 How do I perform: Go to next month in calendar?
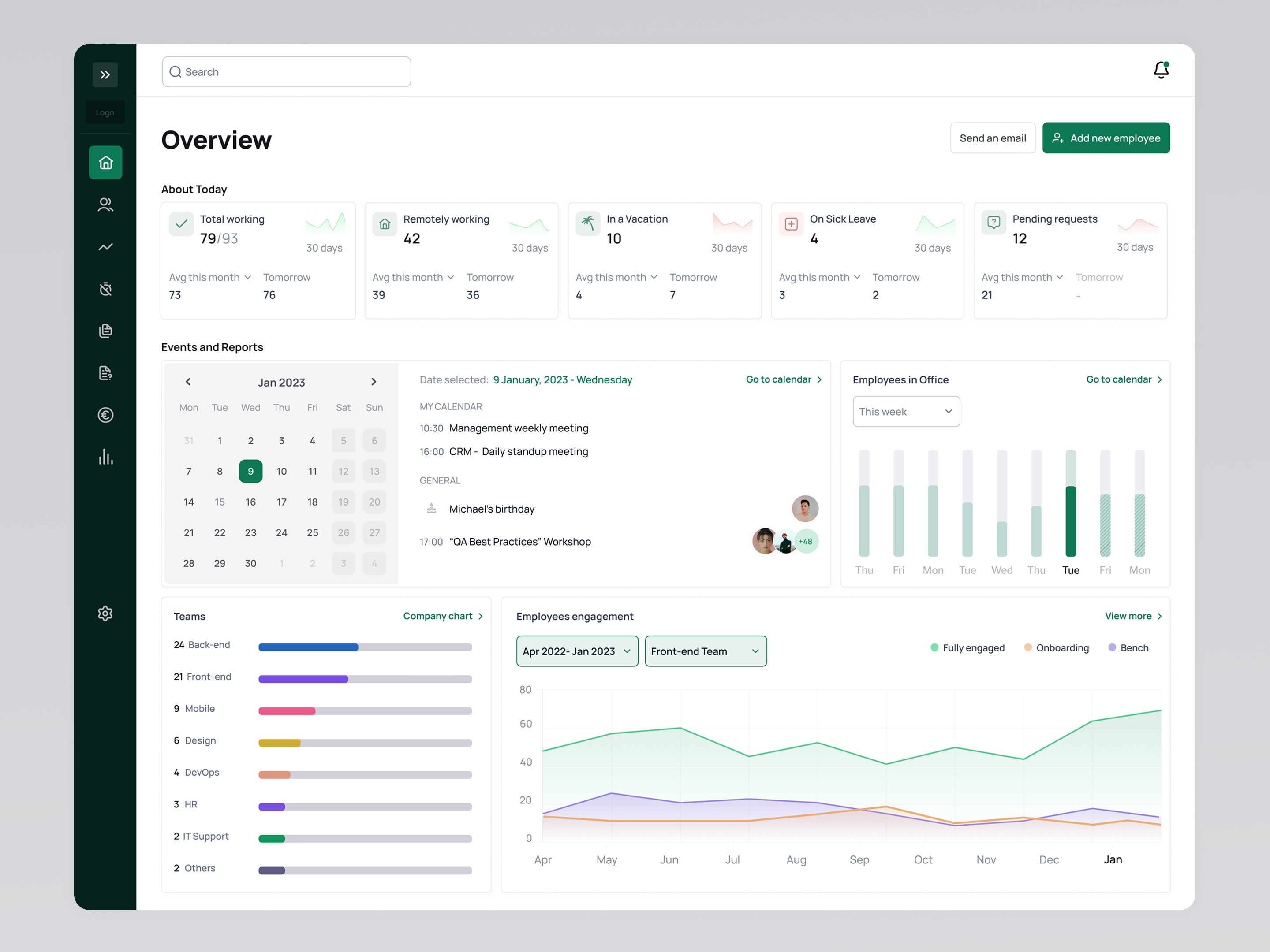pos(374,382)
